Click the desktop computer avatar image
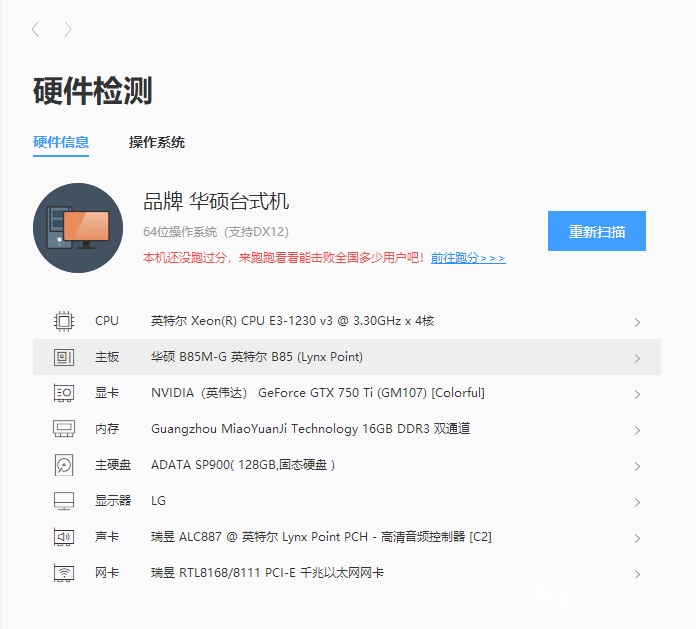 tap(78, 228)
